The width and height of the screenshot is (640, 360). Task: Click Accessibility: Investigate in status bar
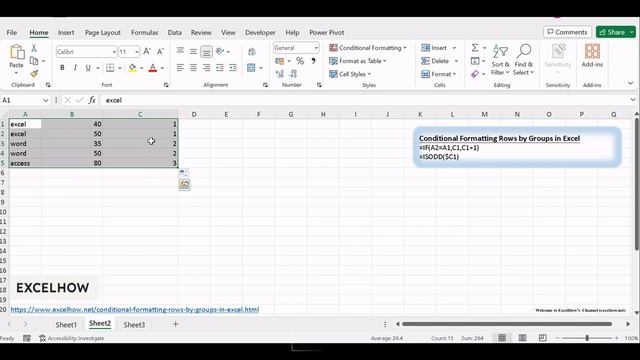point(72,338)
